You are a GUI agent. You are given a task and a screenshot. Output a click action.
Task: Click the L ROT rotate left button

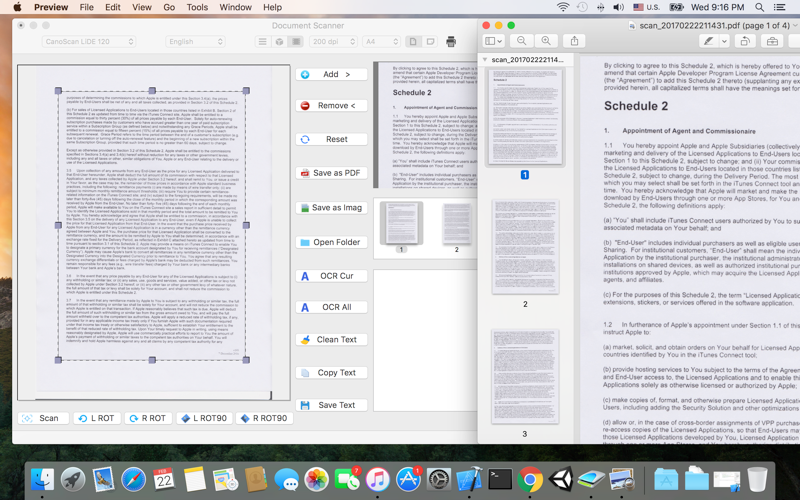[97, 418]
